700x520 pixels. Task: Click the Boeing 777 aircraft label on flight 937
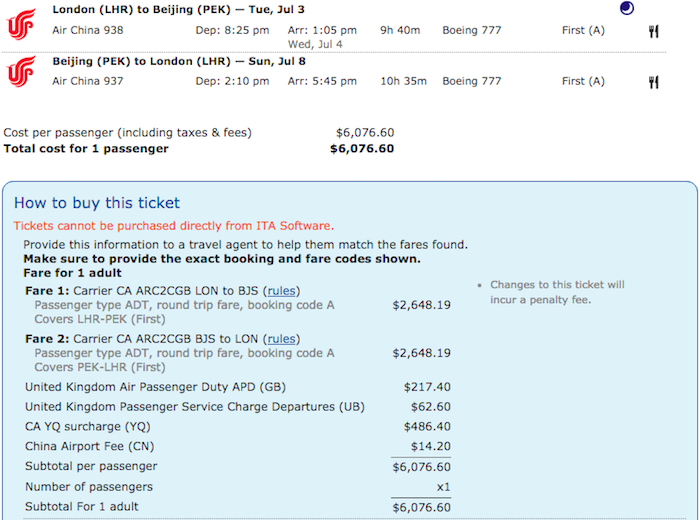(472, 81)
